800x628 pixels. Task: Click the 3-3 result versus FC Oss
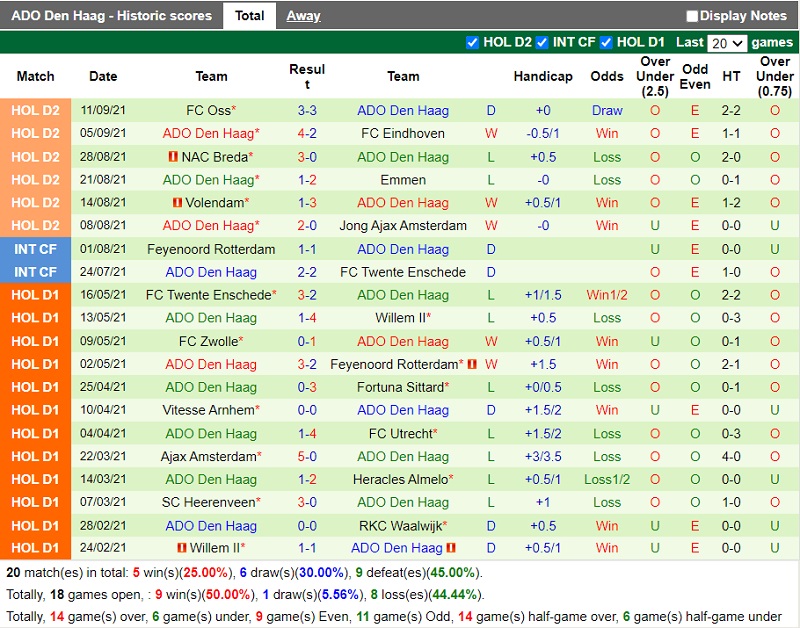tap(307, 111)
